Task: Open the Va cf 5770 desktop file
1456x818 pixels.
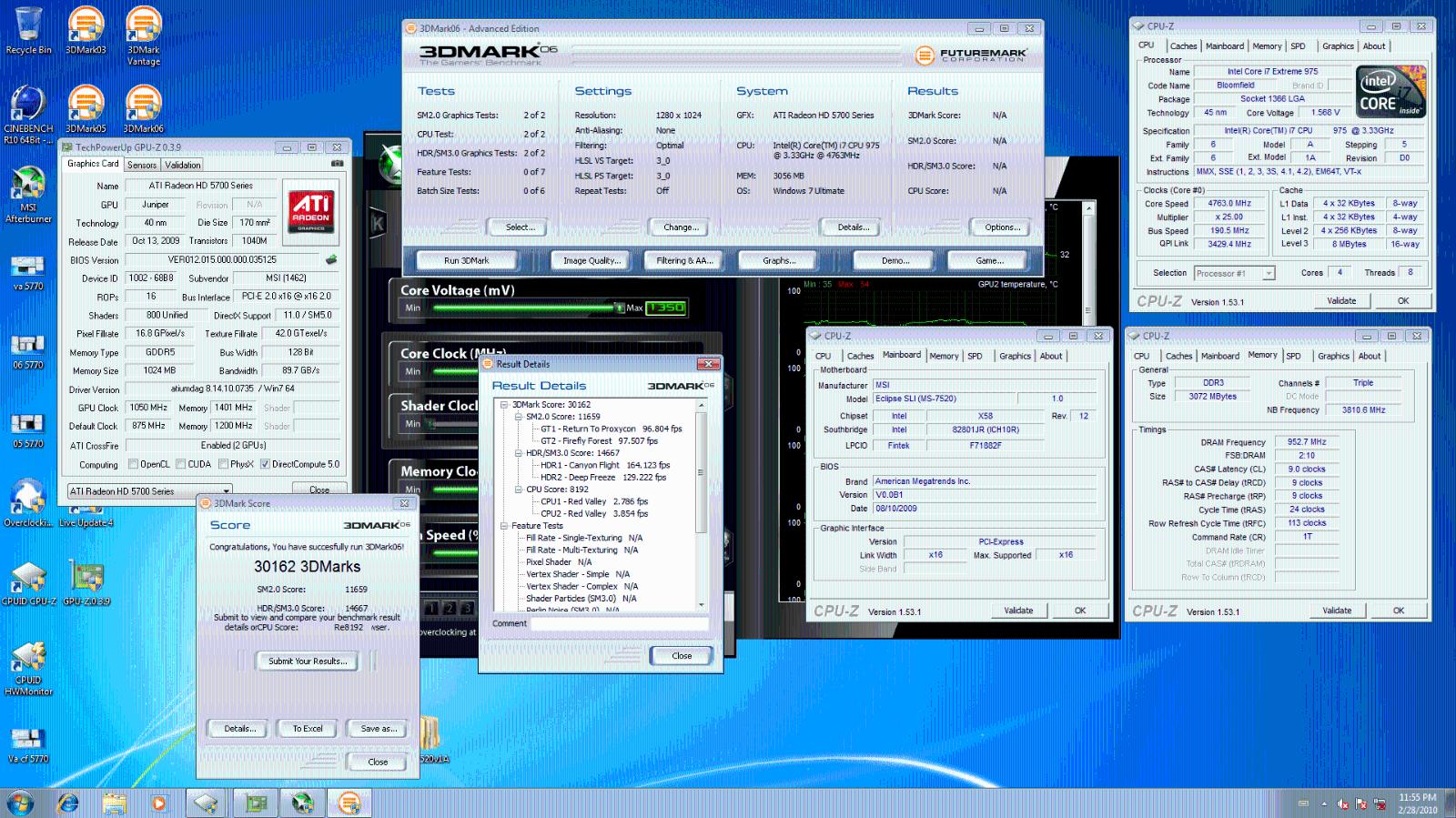Action: pos(28,745)
